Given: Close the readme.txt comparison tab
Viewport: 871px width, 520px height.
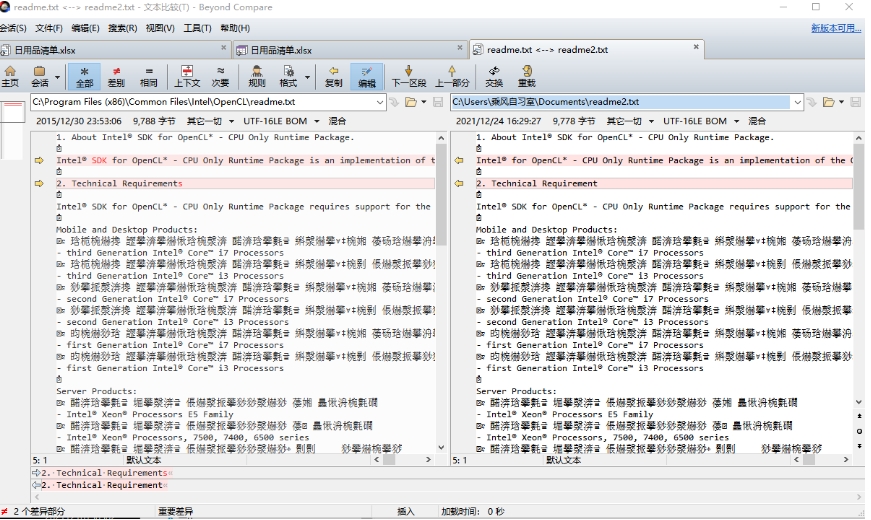Looking at the screenshot, I should 696,47.
